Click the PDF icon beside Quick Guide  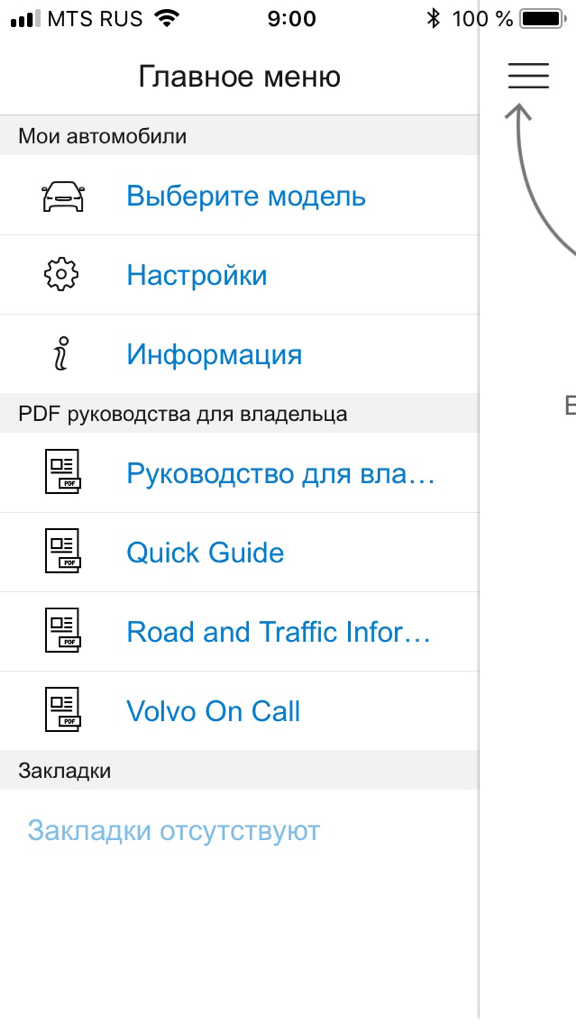point(63,551)
